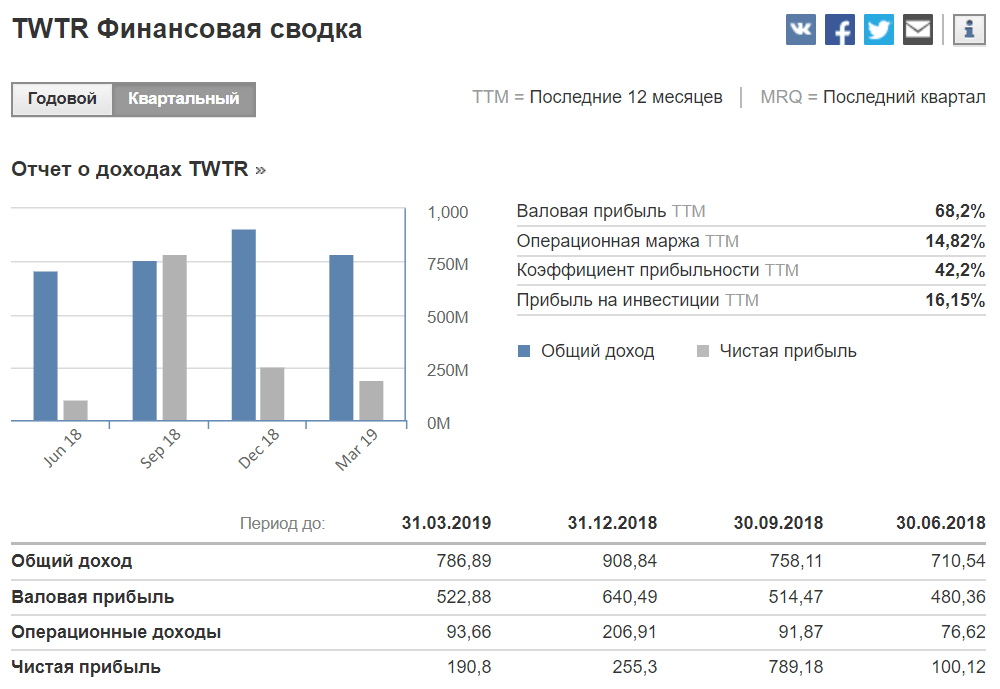The height and width of the screenshot is (689, 1000).
Task: Click the Jun 18 blue revenue bar
Action: 45,345
